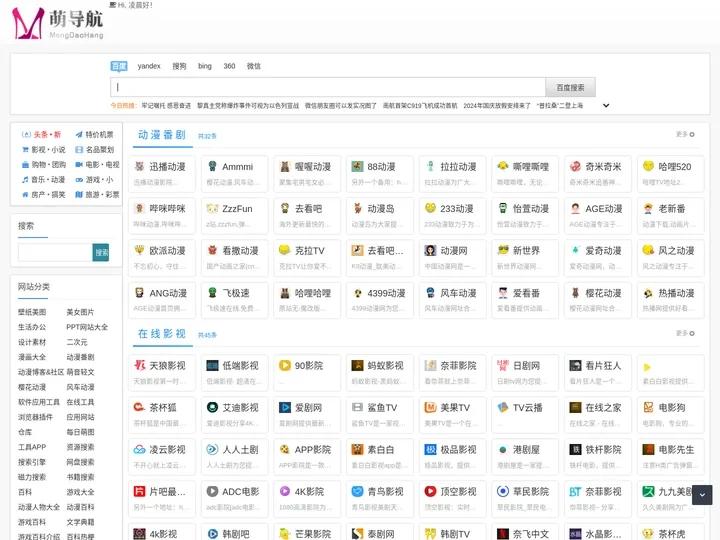Open the 风之动漫 site icon
Screen dimensions: 720x540
click(648, 250)
